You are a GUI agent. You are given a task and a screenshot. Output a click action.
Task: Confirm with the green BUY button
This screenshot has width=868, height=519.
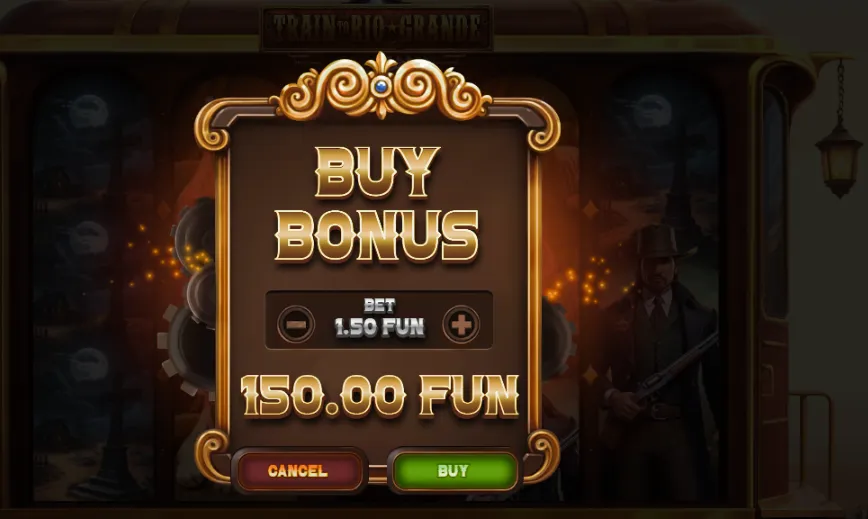[x=454, y=471]
